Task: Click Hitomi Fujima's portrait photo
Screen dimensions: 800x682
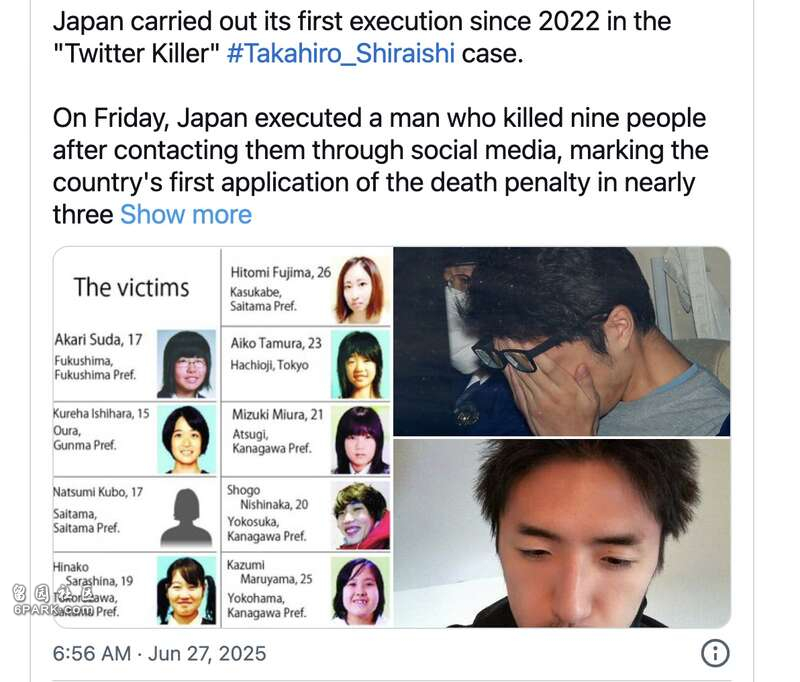Action: (360, 289)
